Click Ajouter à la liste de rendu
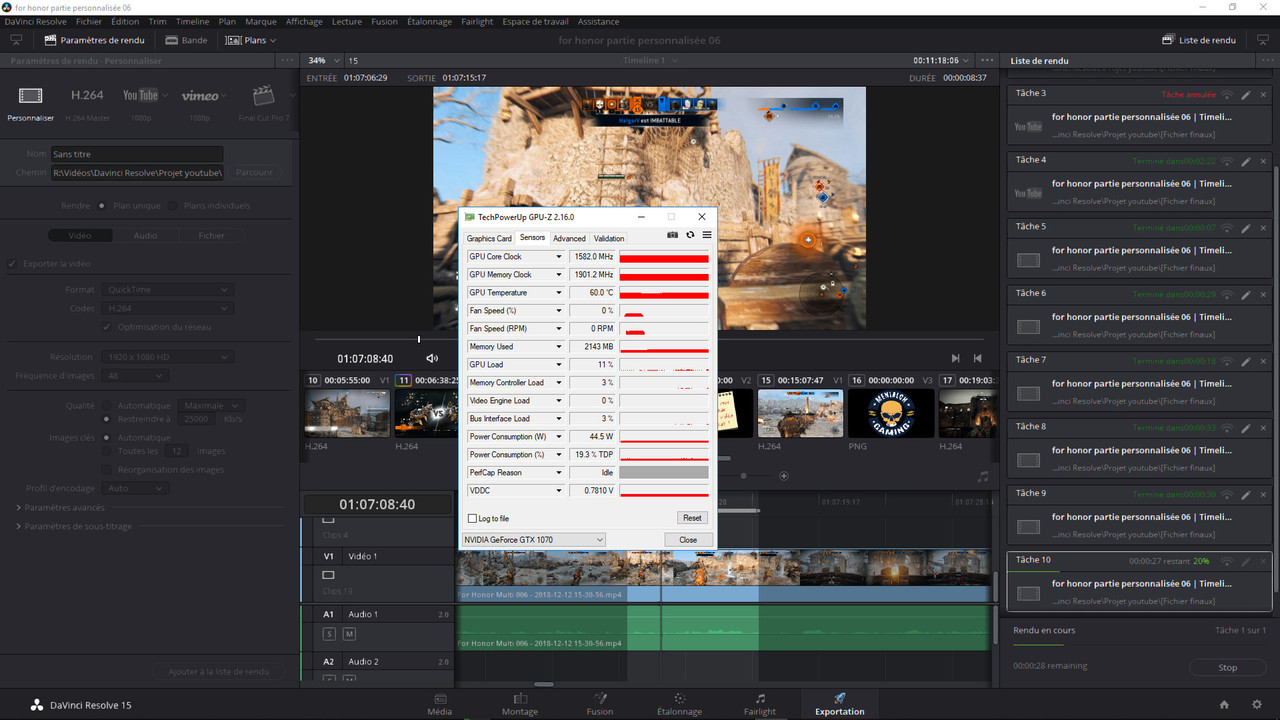Screen dimensions: 1280x720 tap(219, 671)
